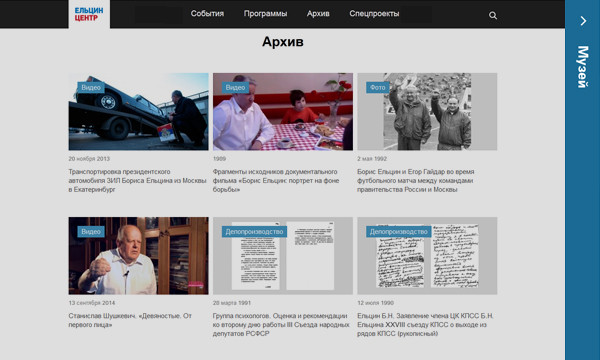Open the thumbnail of Yeltsin at the table

click(283, 112)
